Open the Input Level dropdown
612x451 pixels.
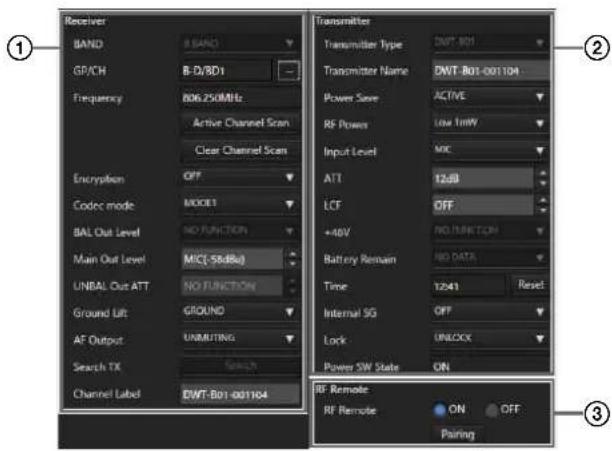pyautogui.click(x=490, y=150)
